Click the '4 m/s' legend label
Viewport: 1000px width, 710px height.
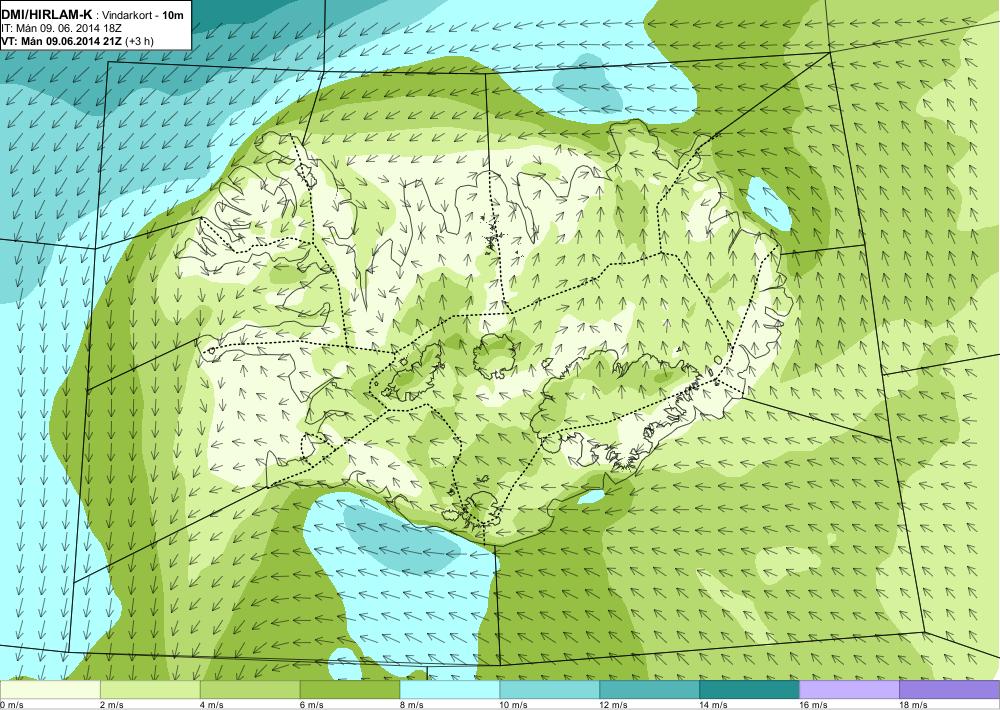[x=212, y=705]
